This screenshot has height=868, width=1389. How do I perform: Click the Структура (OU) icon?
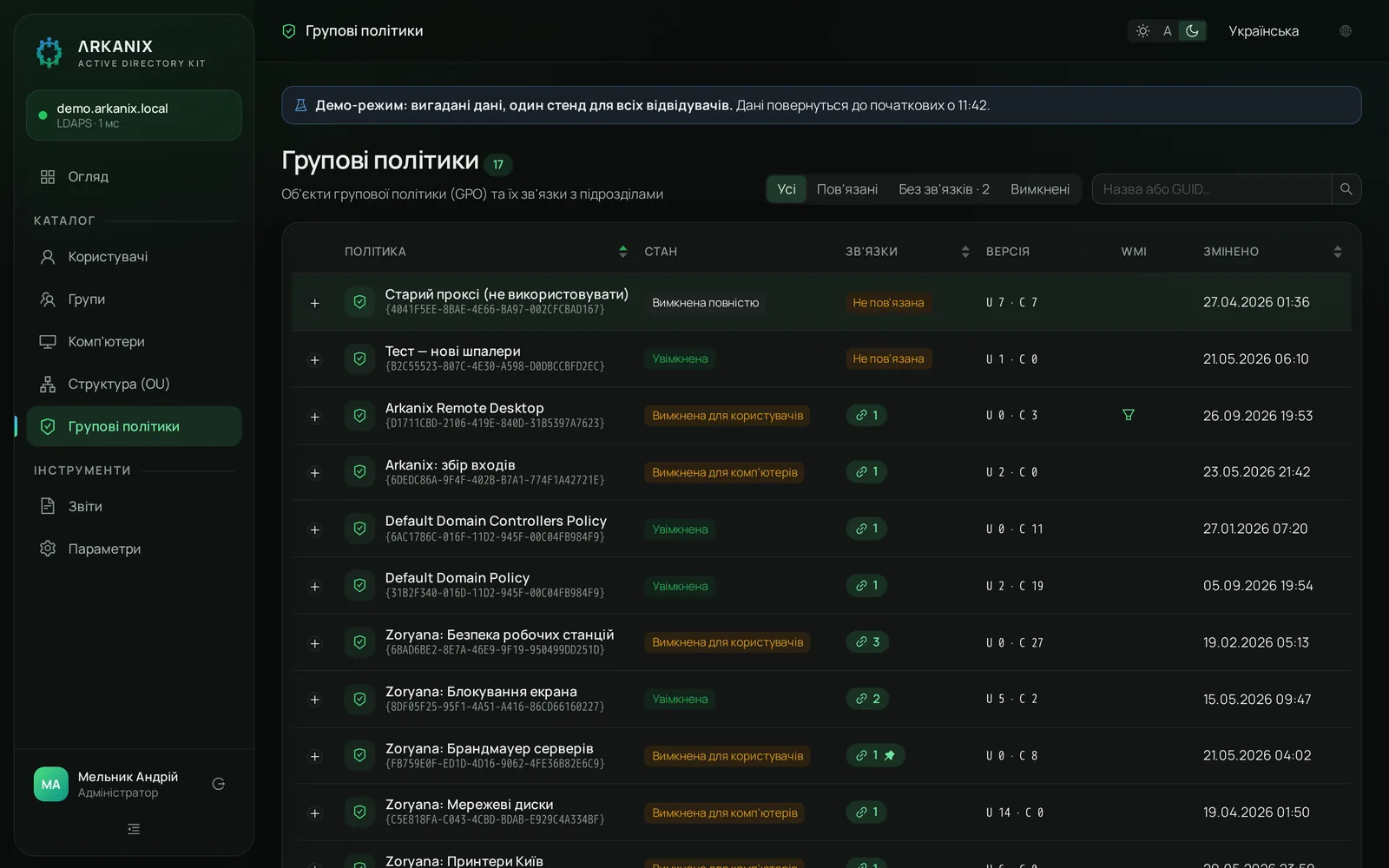pyautogui.click(x=48, y=385)
